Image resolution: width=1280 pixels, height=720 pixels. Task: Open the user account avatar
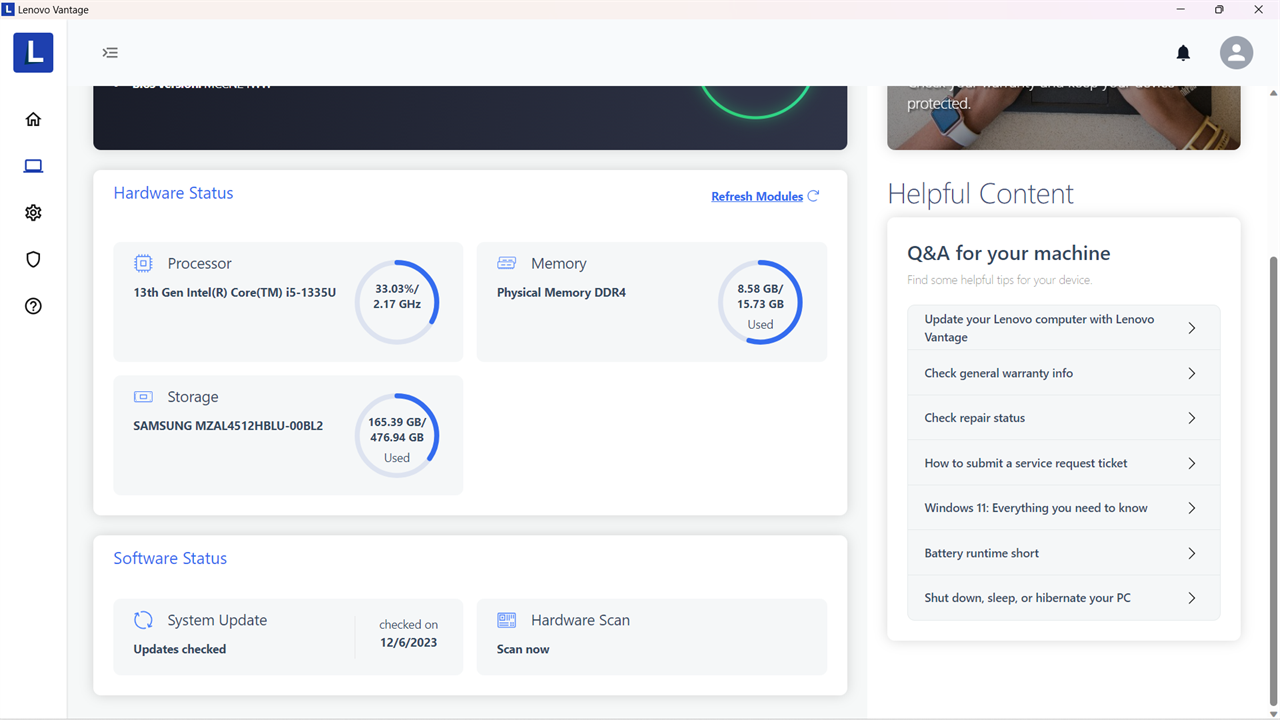pyautogui.click(x=1236, y=52)
